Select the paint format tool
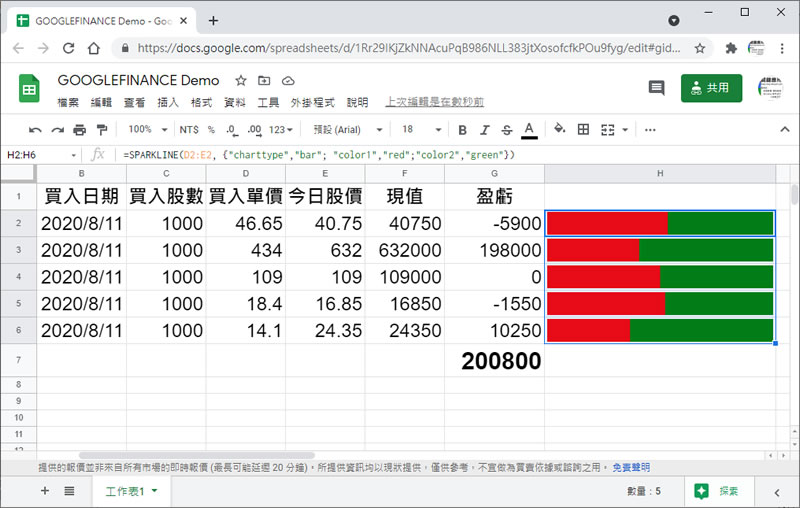Image resolution: width=800 pixels, height=508 pixels. (102, 130)
